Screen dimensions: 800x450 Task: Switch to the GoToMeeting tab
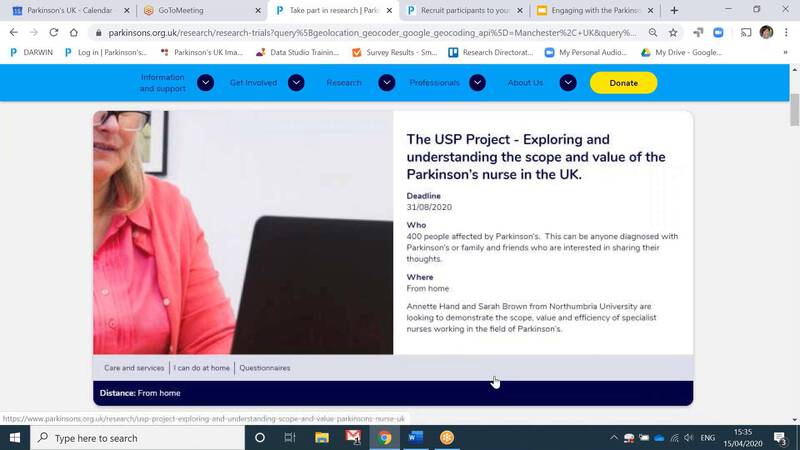[x=202, y=10]
